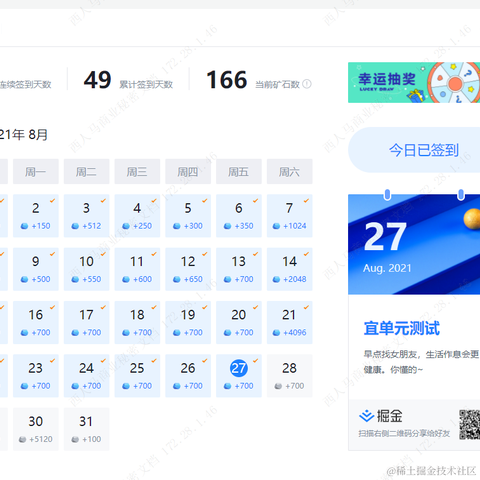The height and width of the screenshot is (480, 480).
Task: Click the ore icon on day 21
Action: [x=276, y=333]
